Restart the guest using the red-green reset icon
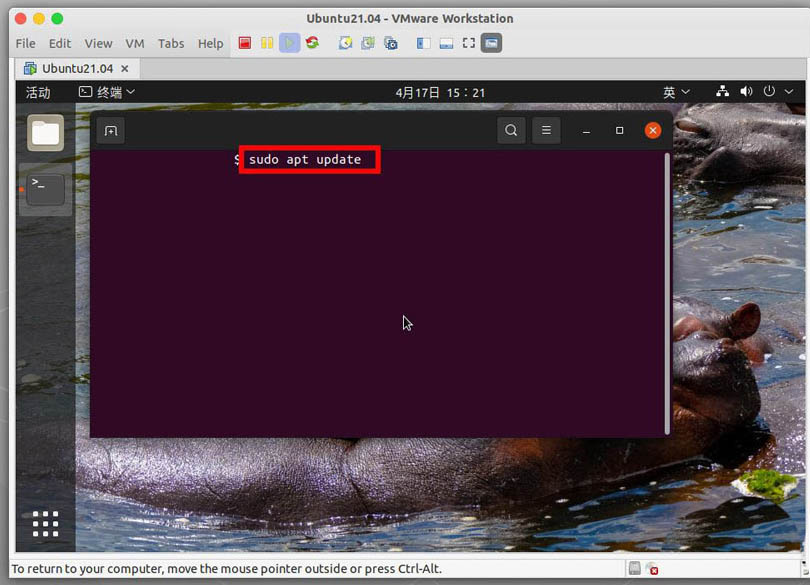 coord(312,43)
